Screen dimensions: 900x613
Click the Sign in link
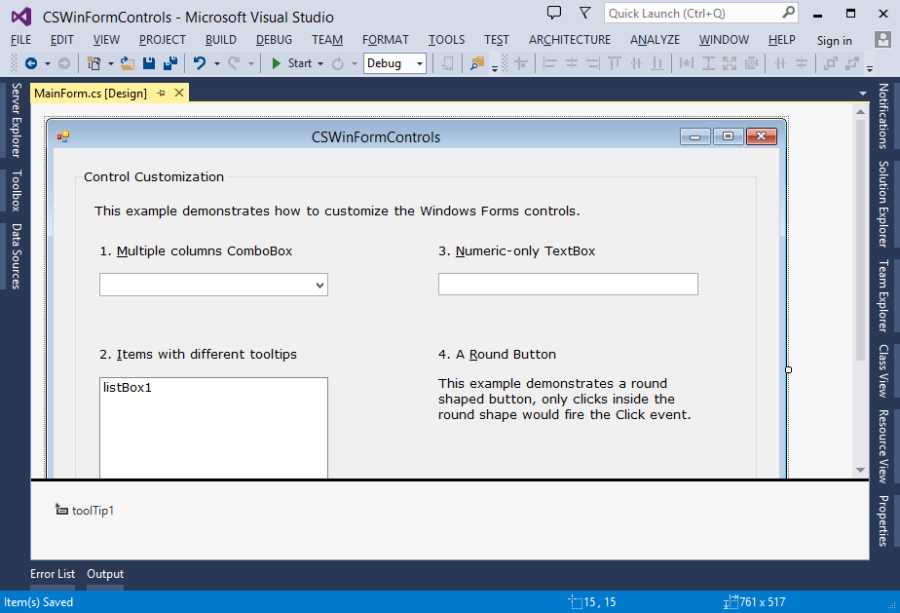coord(834,40)
